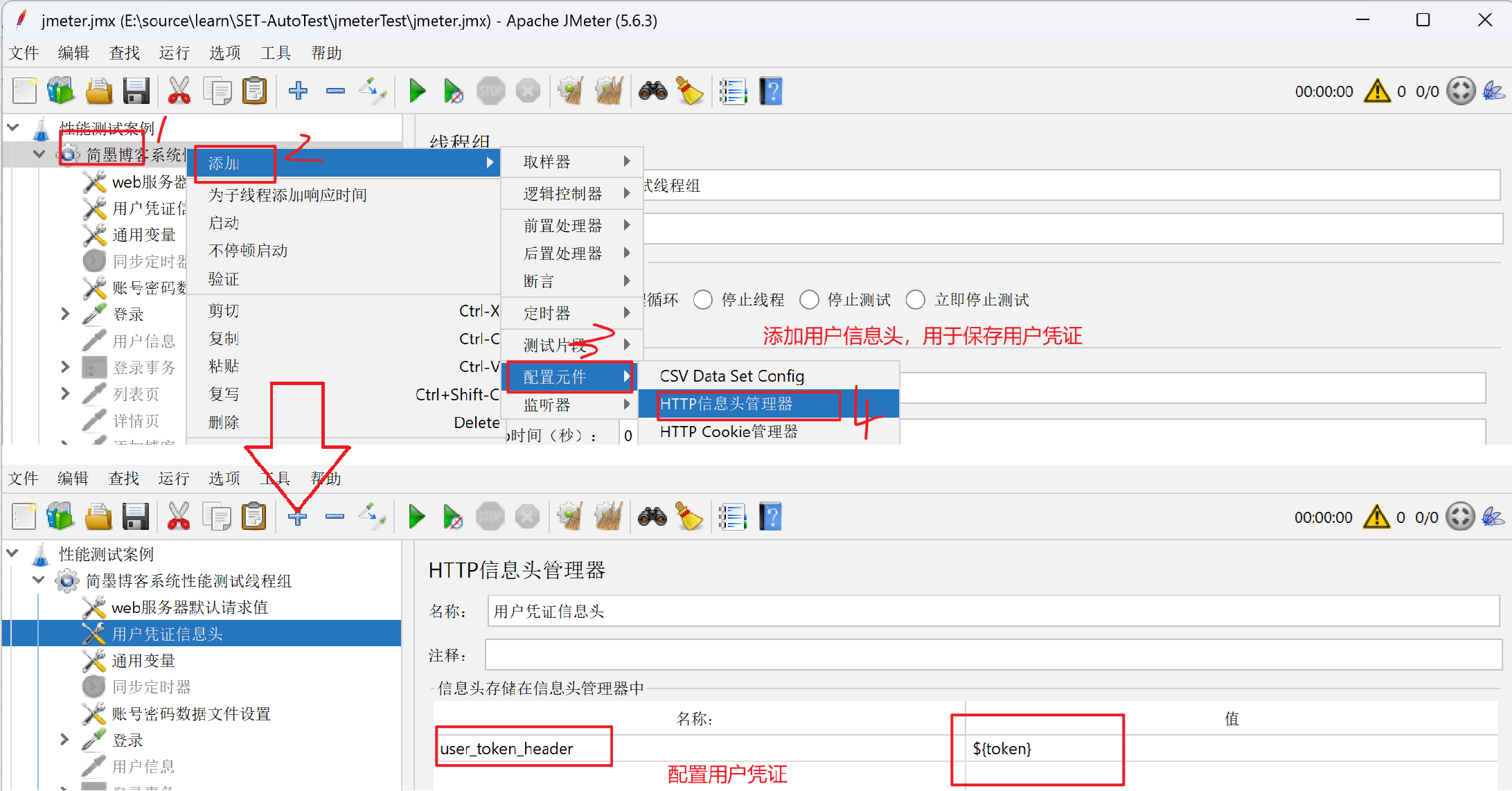This screenshot has width=1512, height=791.
Task: Click the green Start icon in lower toolbar
Action: click(x=416, y=517)
